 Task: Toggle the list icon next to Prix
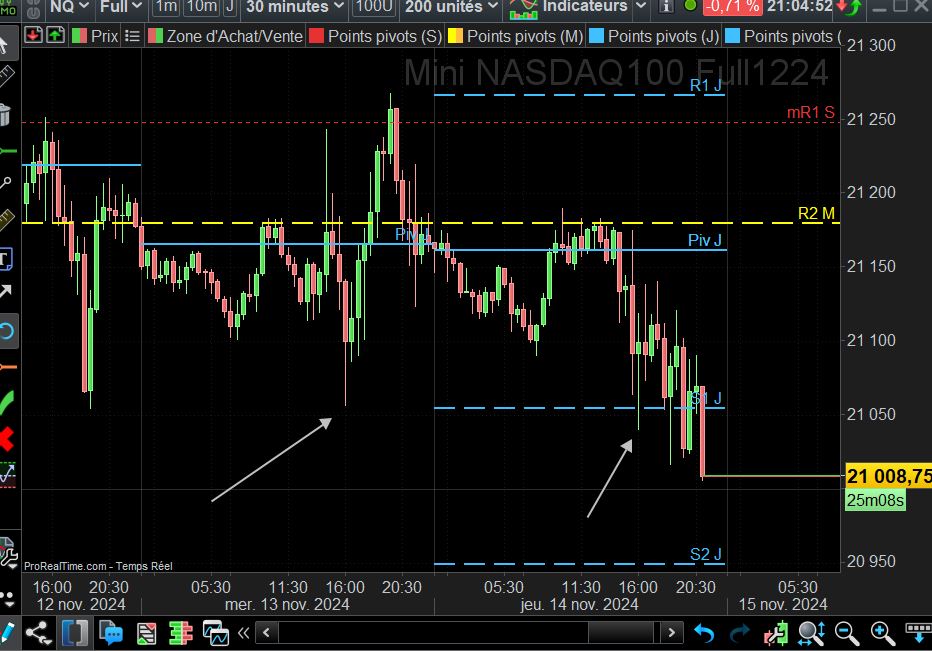click(x=133, y=36)
